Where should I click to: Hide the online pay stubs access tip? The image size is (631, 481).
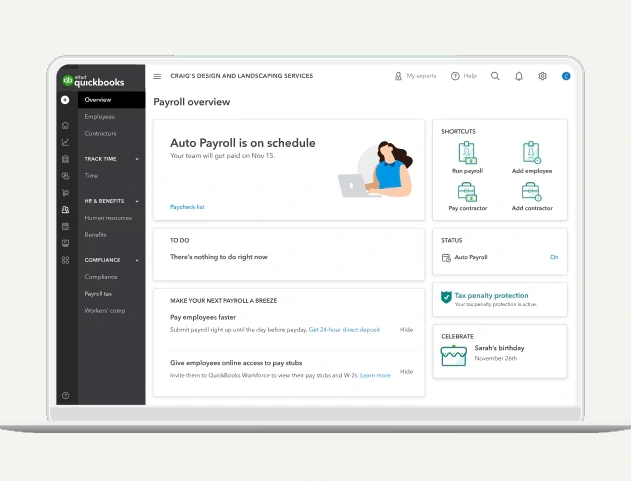[x=406, y=372]
